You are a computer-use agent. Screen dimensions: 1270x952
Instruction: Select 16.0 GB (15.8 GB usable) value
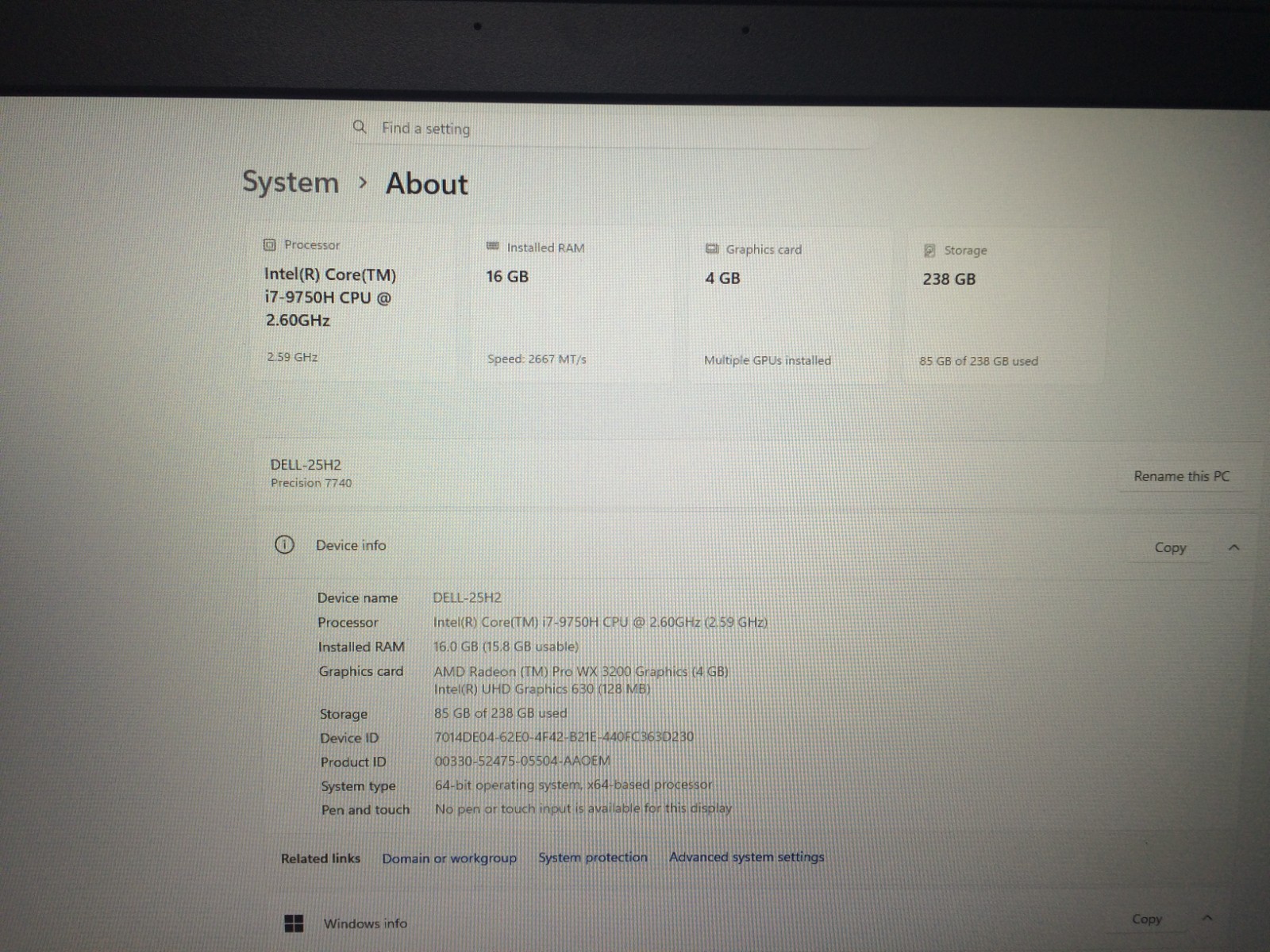[x=506, y=647]
